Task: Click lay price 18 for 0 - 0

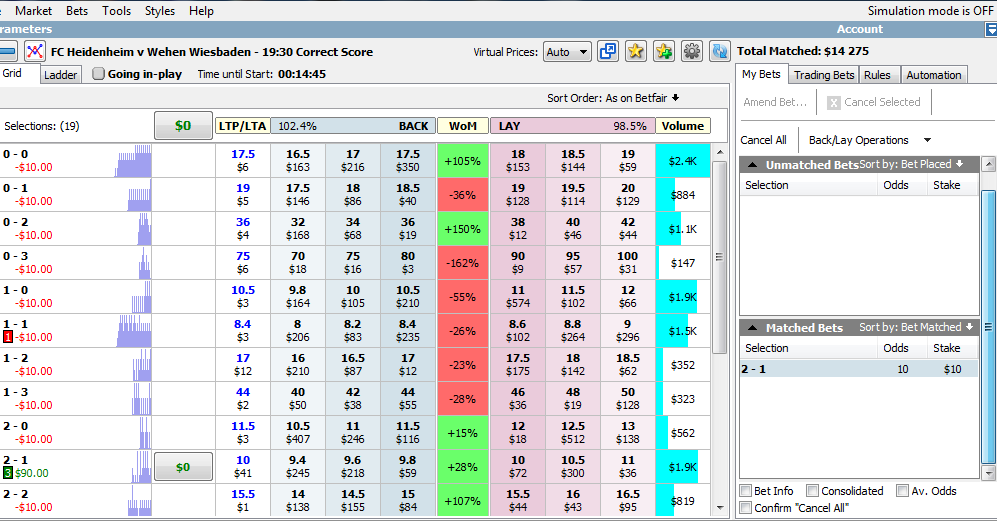Action: coord(518,161)
